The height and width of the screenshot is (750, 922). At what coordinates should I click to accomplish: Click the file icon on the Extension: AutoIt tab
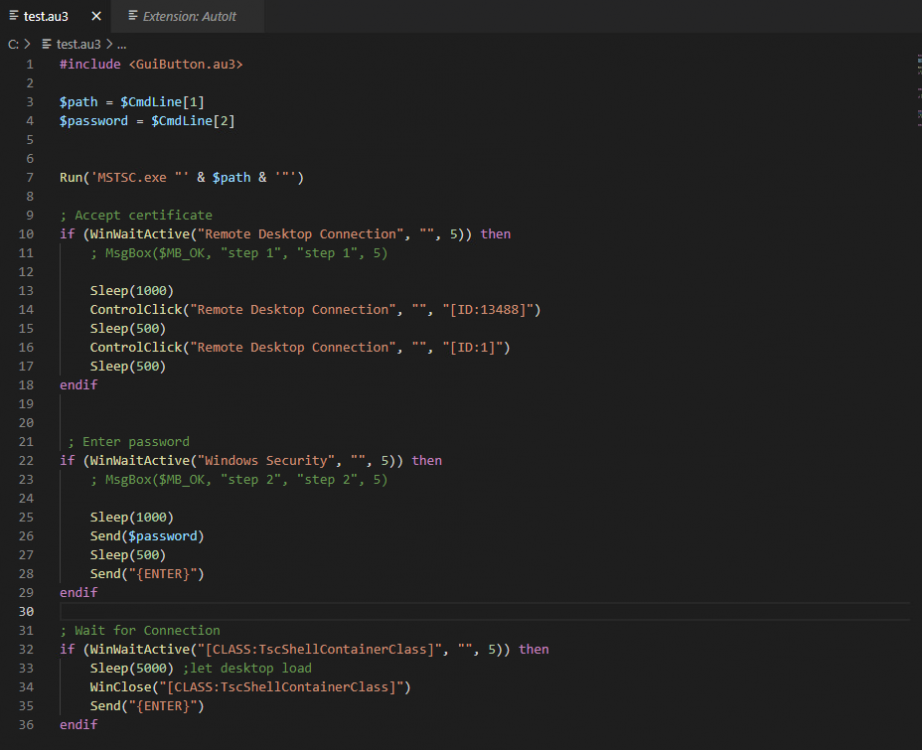(x=133, y=16)
